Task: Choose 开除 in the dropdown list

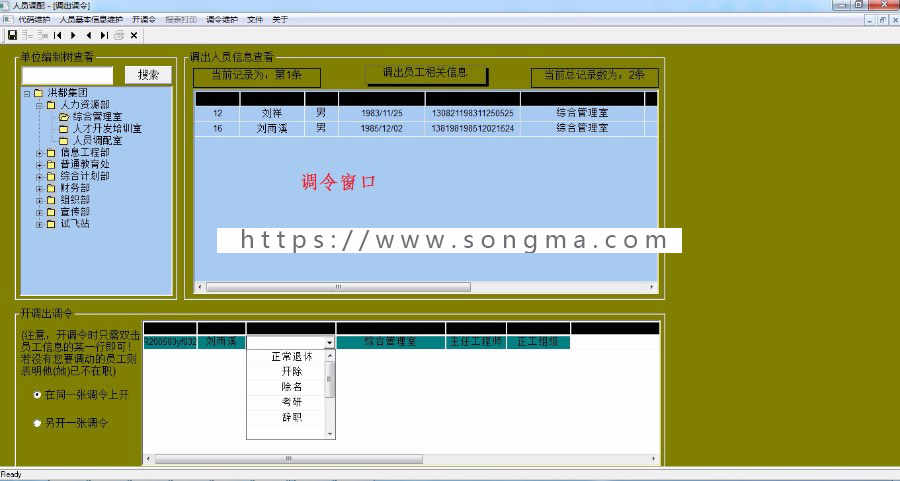Action: click(292, 371)
